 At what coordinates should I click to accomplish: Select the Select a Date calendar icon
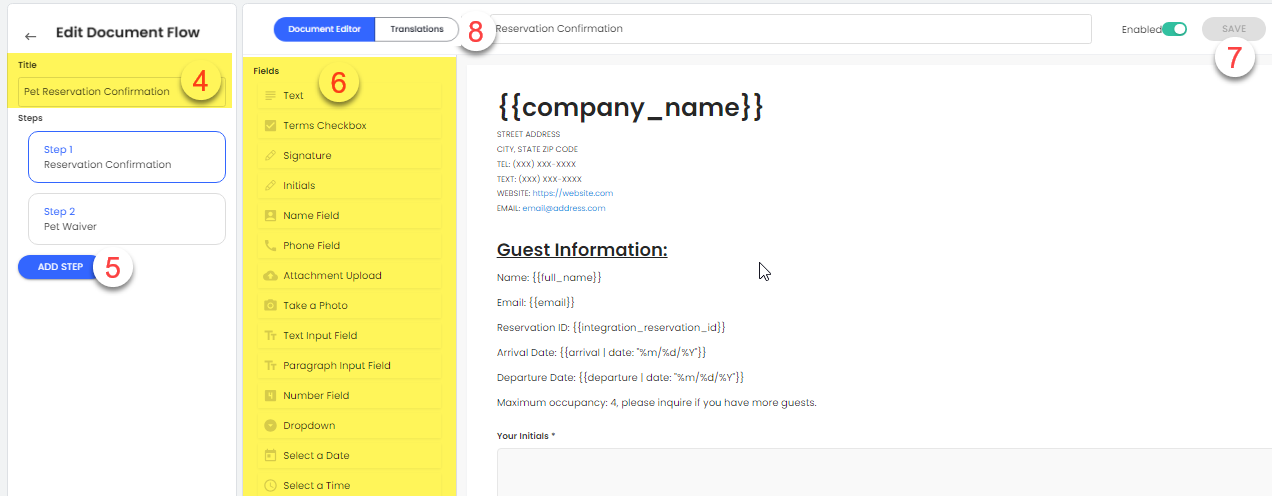coord(270,456)
